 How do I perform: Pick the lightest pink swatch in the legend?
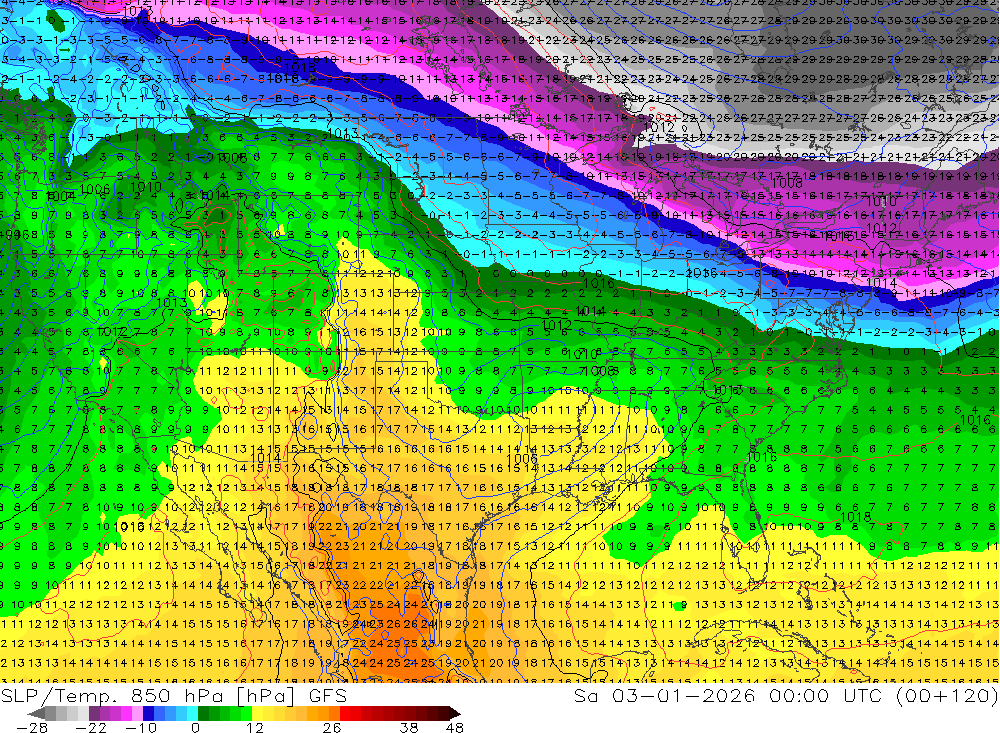click(x=137, y=713)
